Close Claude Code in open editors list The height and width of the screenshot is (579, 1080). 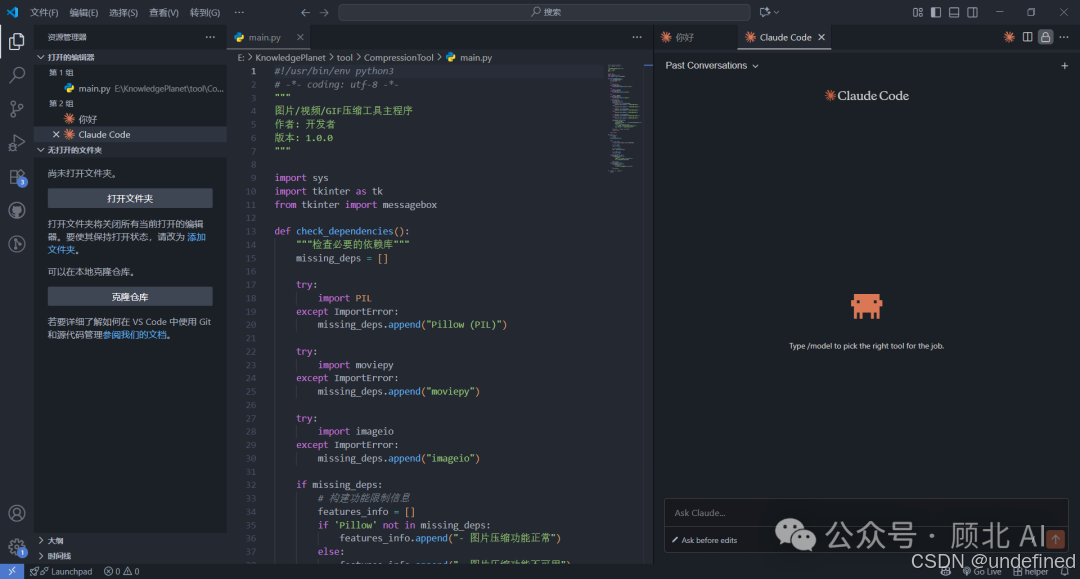pos(56,134)
